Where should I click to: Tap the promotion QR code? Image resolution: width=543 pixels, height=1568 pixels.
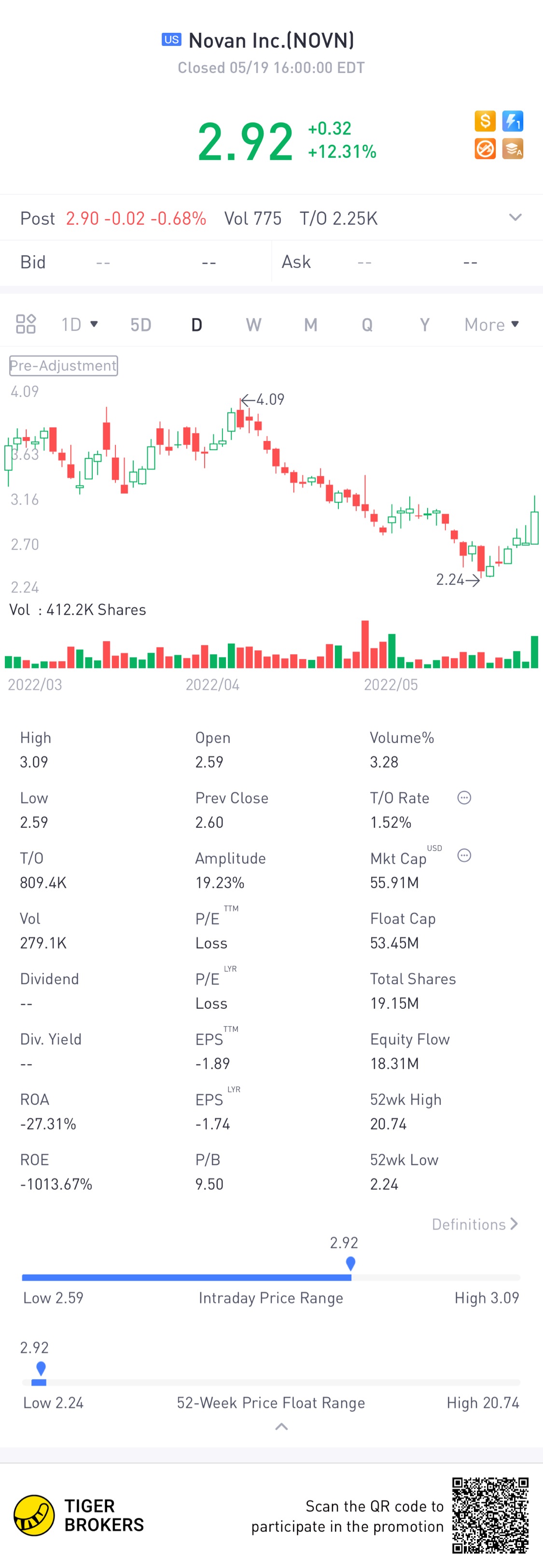[x=490, y=1515]
